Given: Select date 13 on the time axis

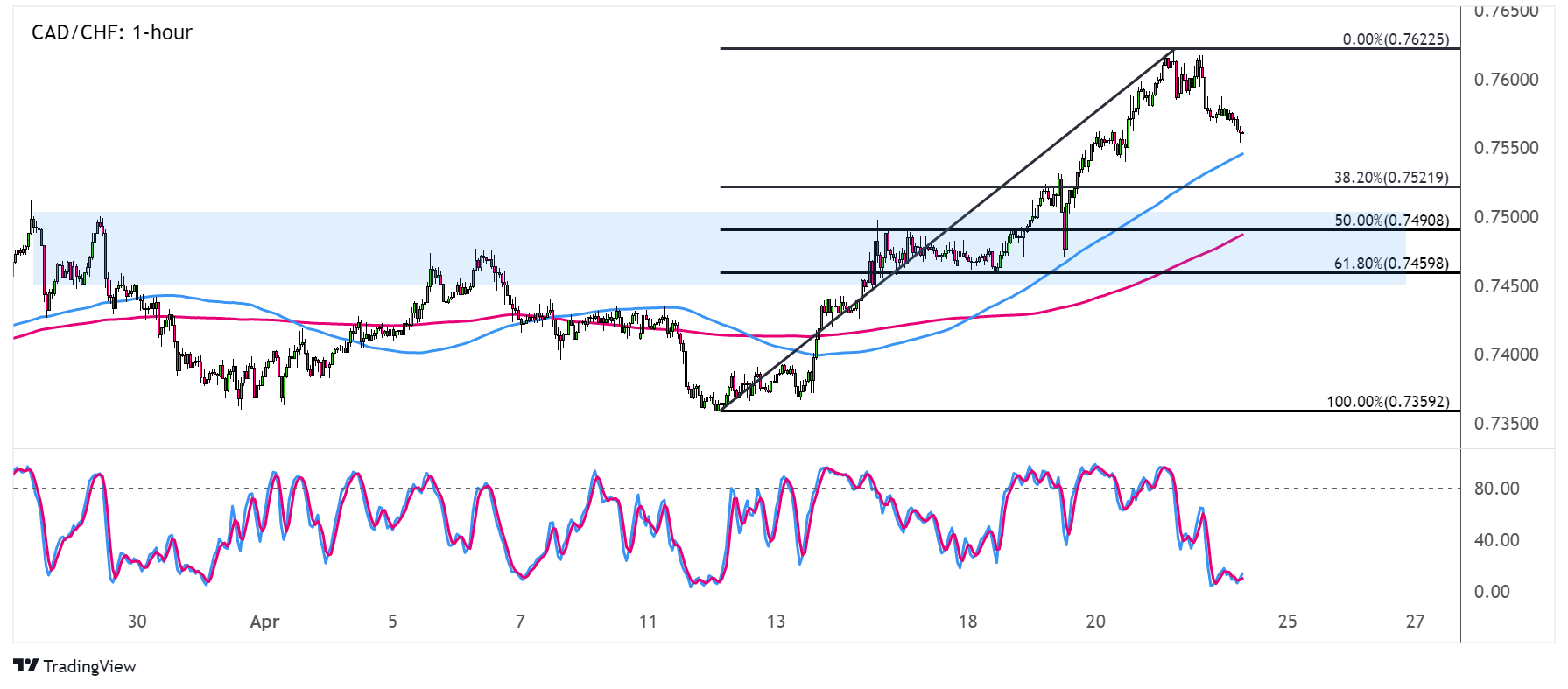Looking at the screenshot, I should [776, 622].
